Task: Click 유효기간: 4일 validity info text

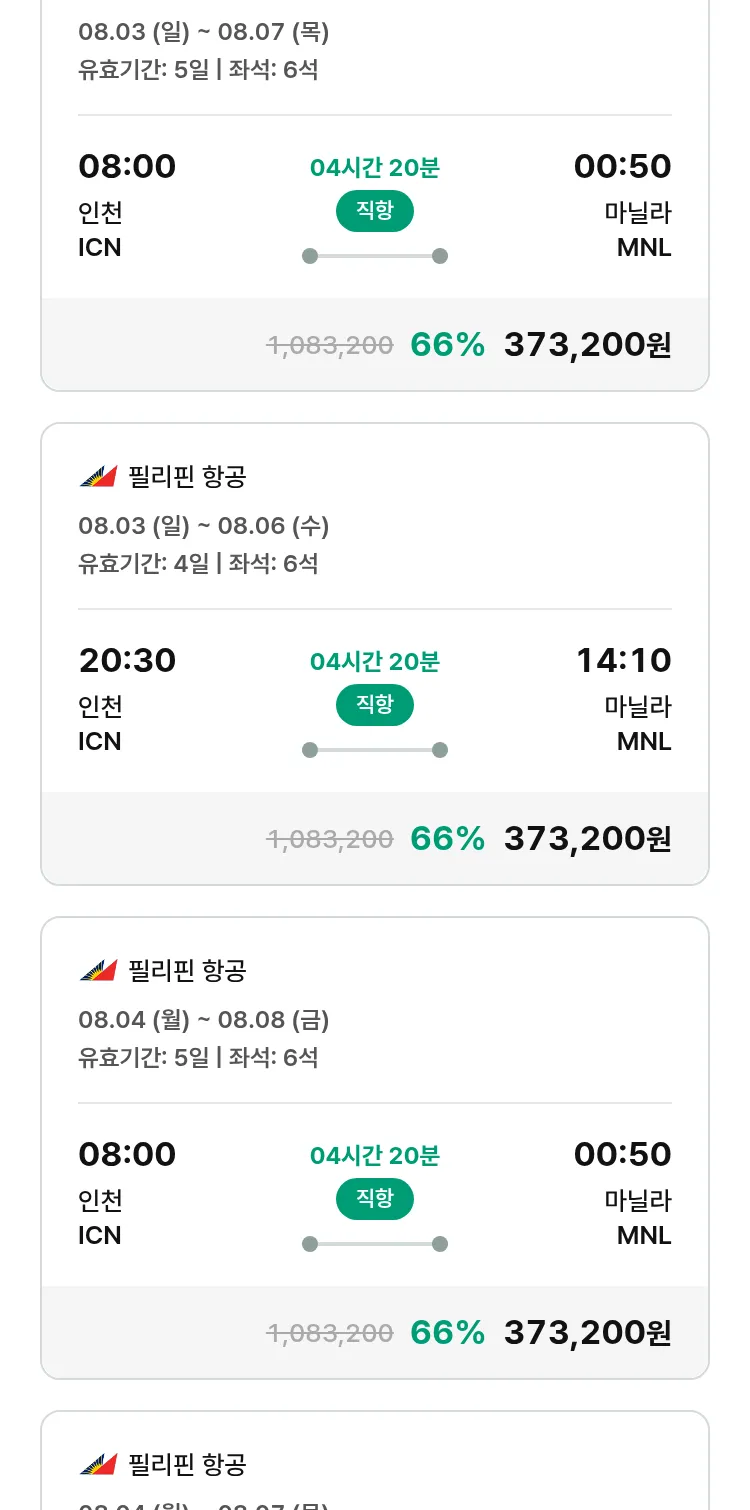Action: (x=144, y=563)
